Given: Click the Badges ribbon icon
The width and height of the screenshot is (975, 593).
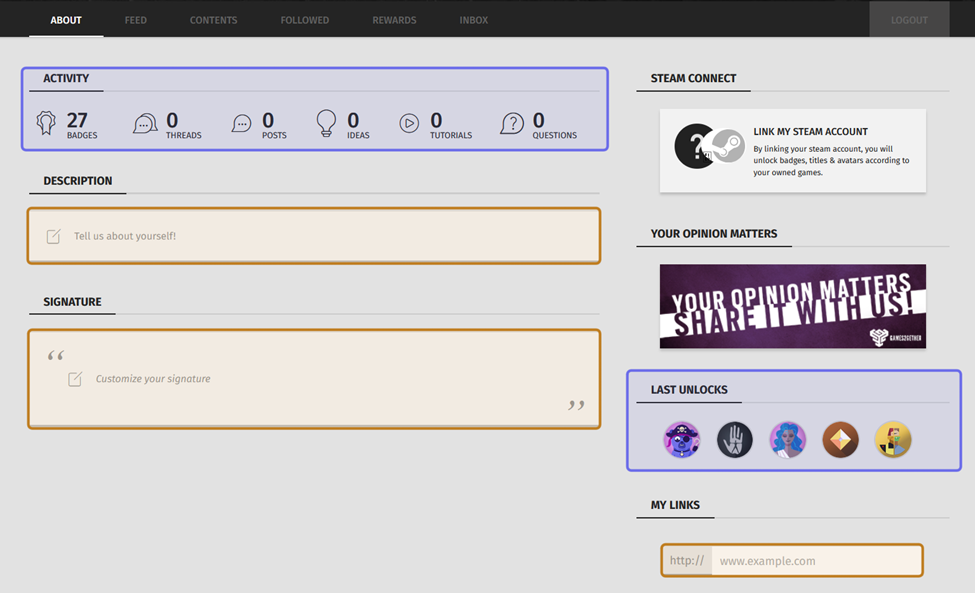Looking at the screenshot, I should [46, 123].
